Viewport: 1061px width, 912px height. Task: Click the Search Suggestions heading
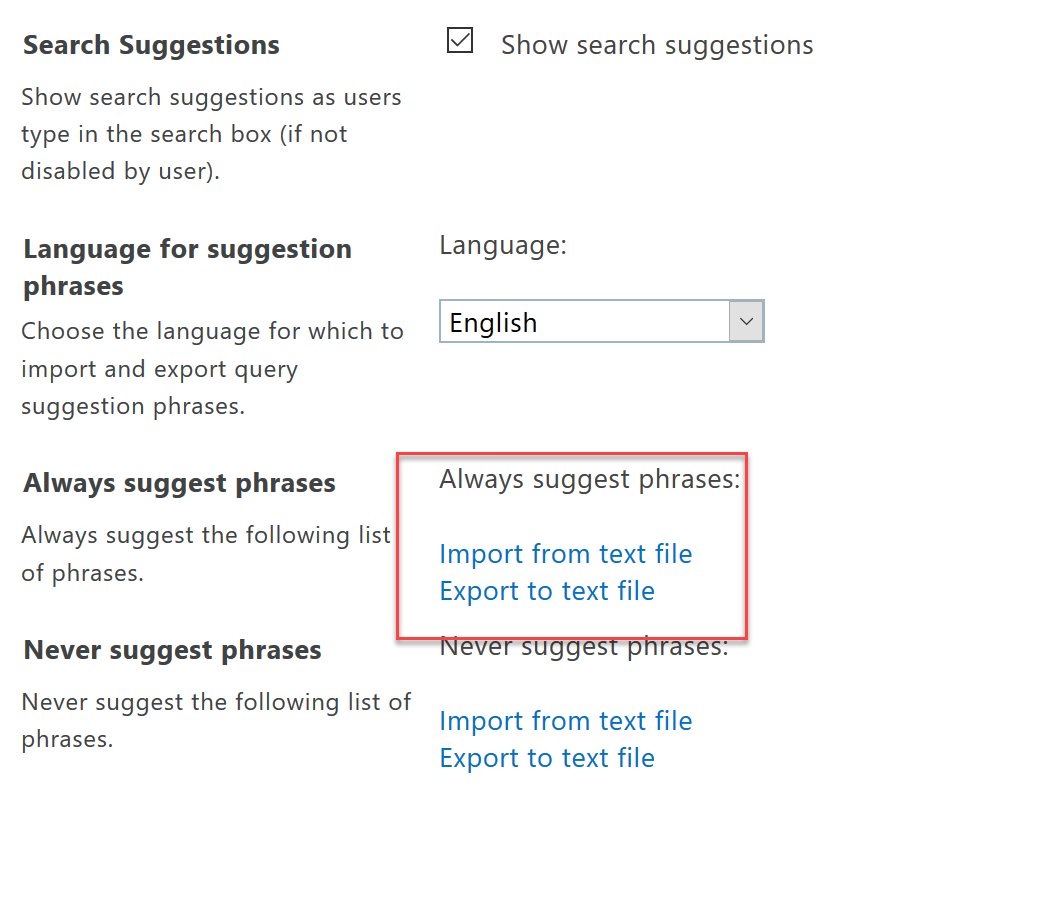pyautogui.click(x=150, y=44)
